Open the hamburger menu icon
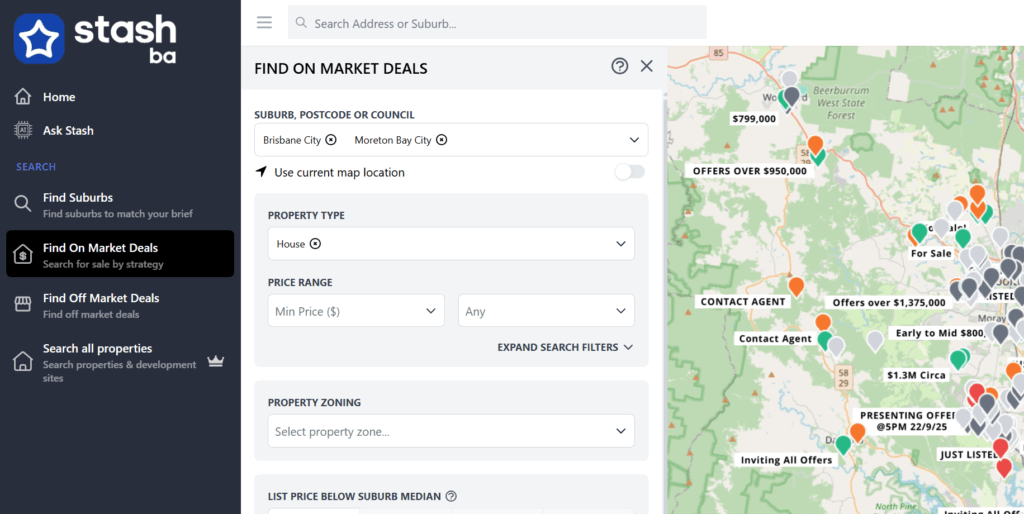The height and width of the screenshot is (514, 1024). (x=264, y=22)
